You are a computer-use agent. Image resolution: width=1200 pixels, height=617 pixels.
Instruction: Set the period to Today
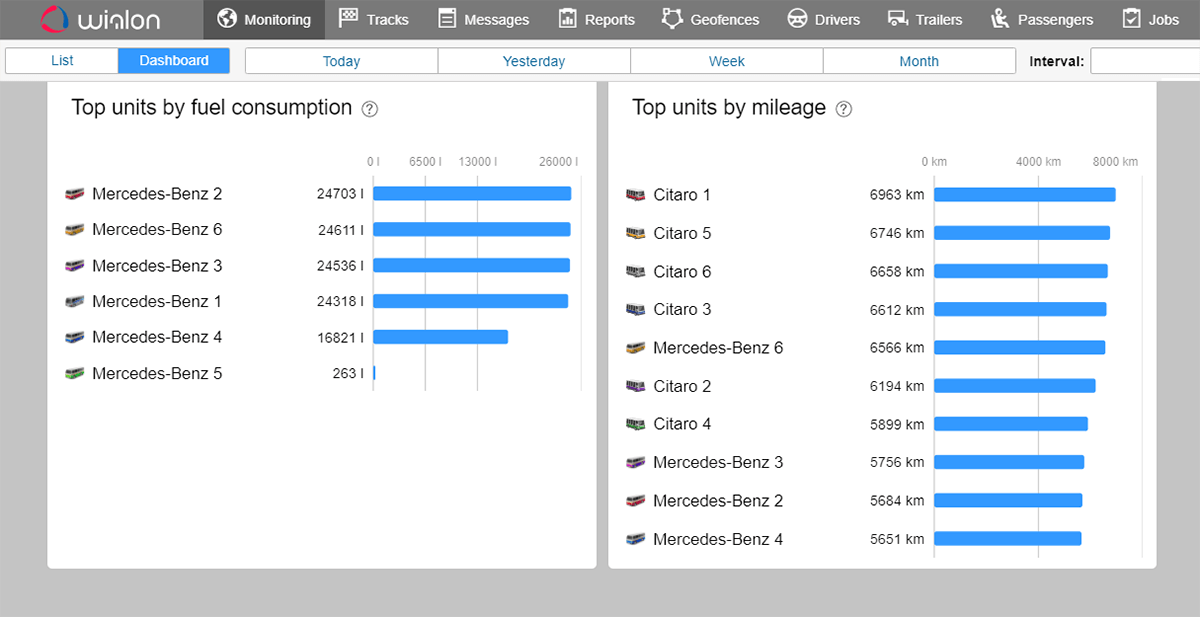click(341, 61)
